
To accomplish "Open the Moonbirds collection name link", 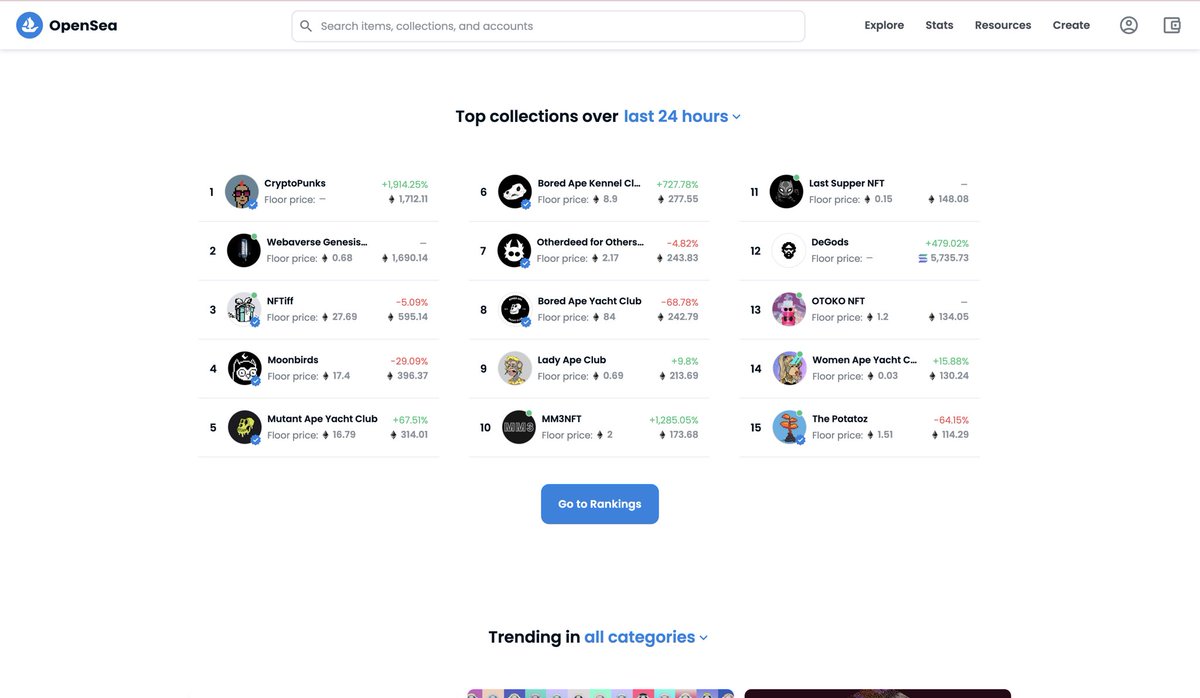I will click(x=293, y=360).
